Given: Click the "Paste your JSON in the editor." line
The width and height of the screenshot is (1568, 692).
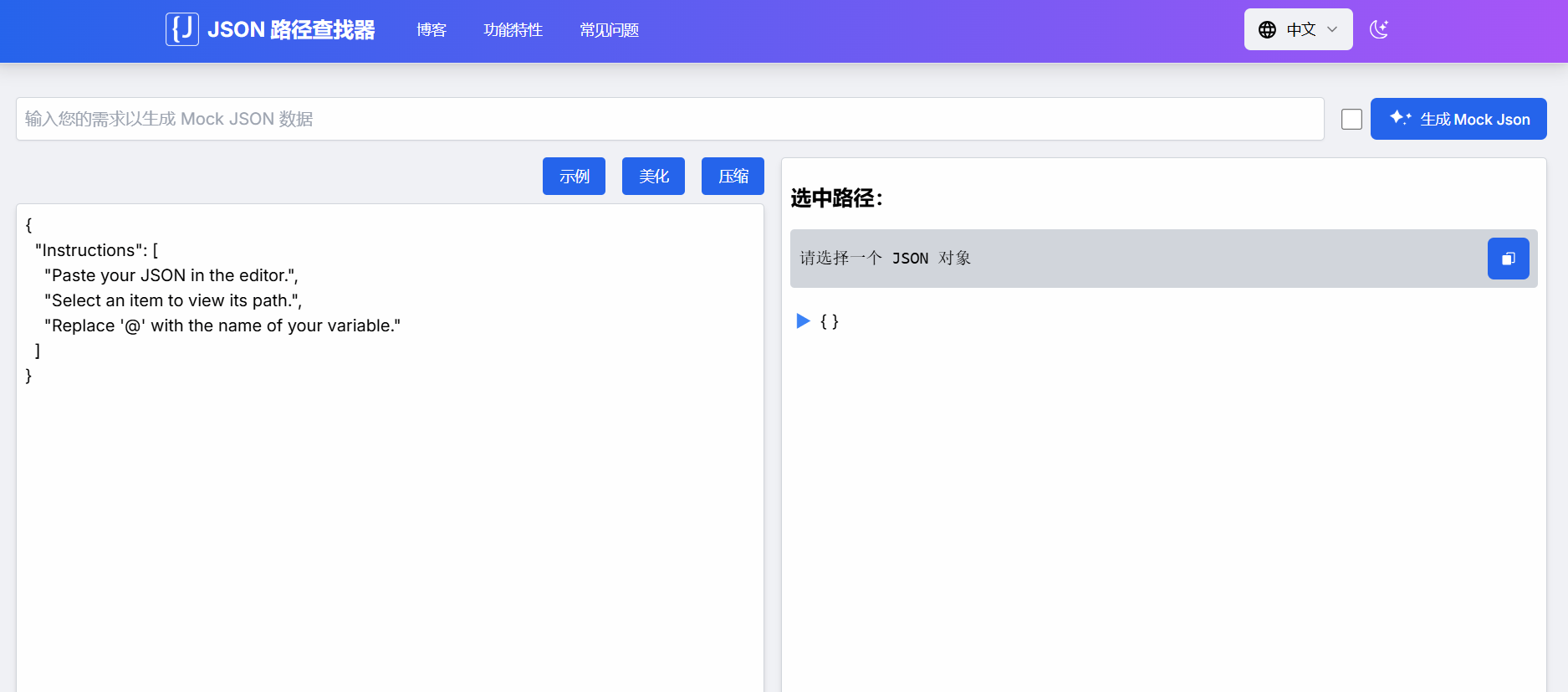Looking at the screenshot, I should [x=171, y=275].
